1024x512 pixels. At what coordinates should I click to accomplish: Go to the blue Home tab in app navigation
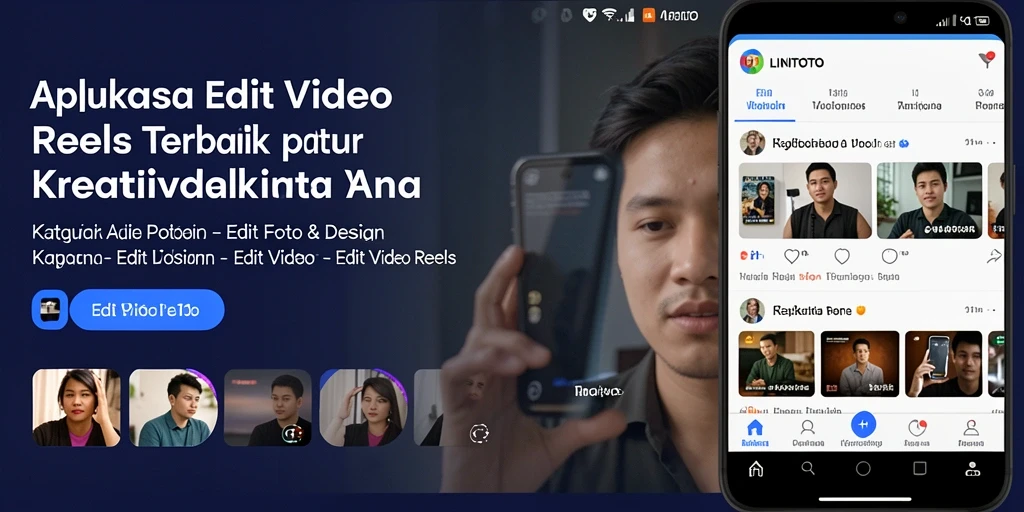[x=755, y=433]
